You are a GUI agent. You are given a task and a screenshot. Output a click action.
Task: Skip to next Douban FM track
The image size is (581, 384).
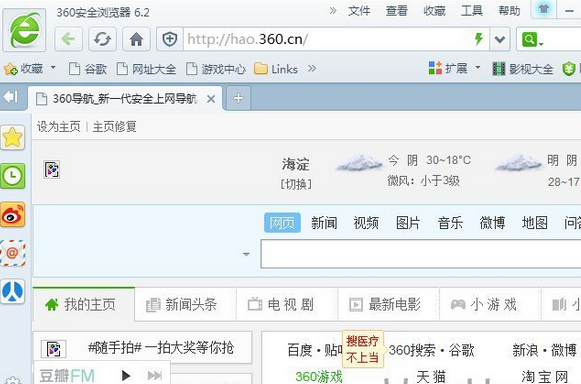155,375
